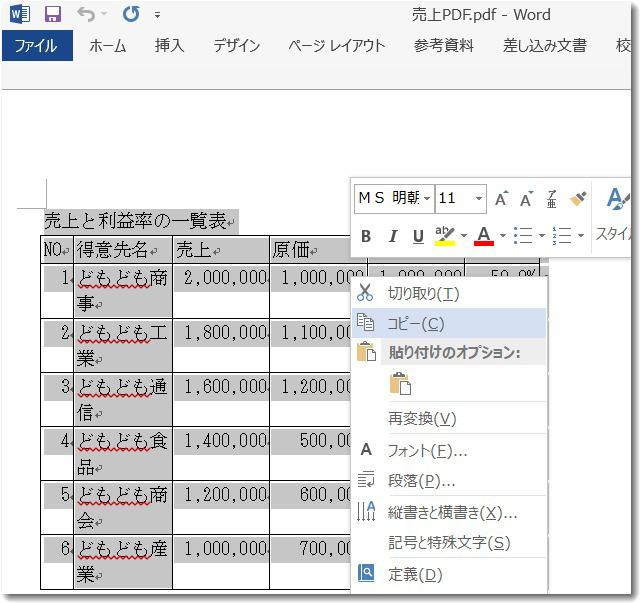Click the Save icon in title bar
Screen dimensions: 640x603
53,15
